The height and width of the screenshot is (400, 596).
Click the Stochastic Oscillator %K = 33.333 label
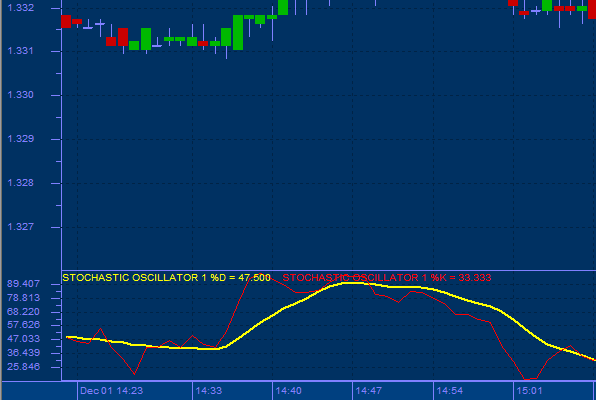click(x=387, y=278)
